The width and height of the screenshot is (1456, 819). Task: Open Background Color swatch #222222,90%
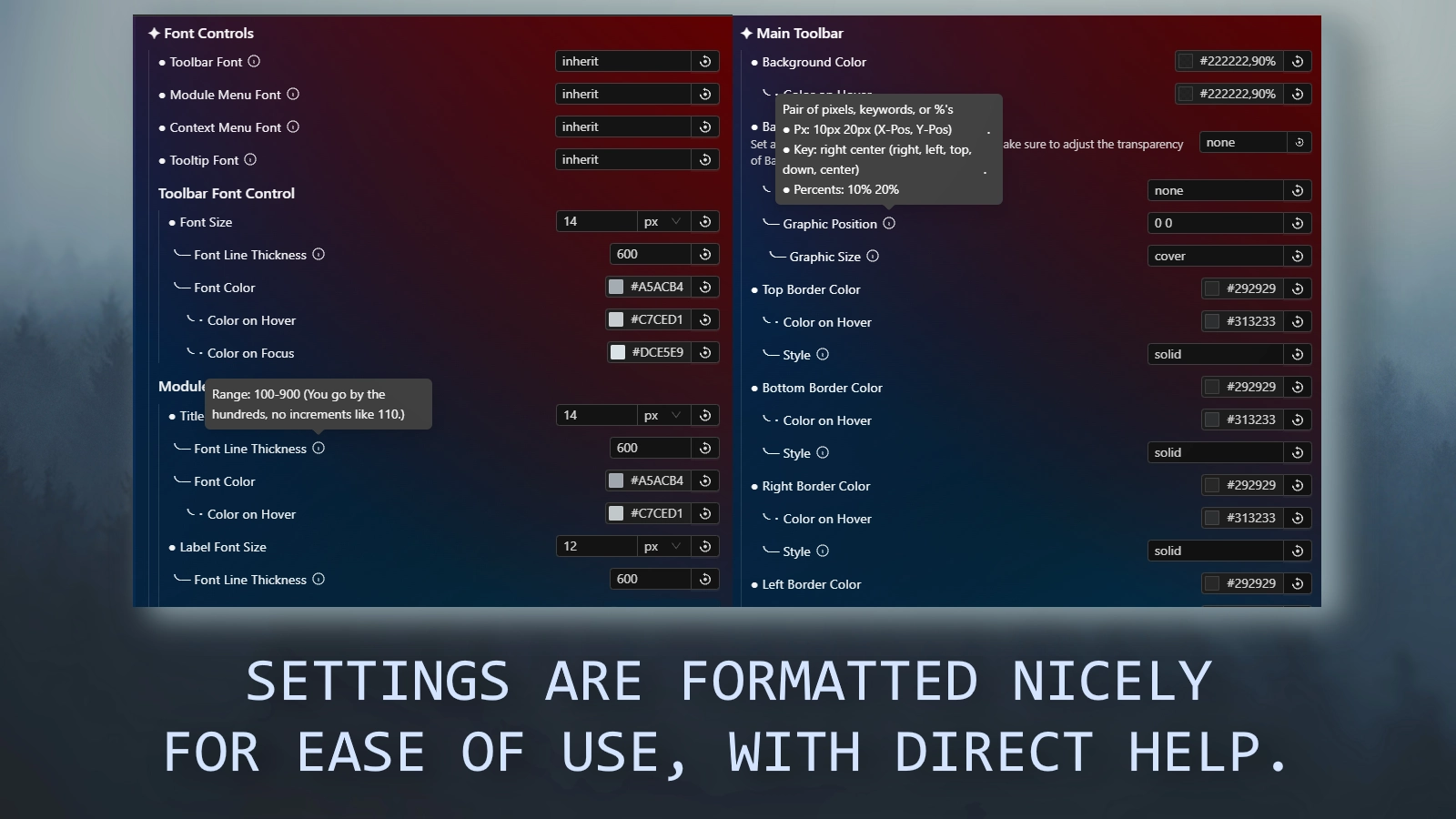point(1186,62)
